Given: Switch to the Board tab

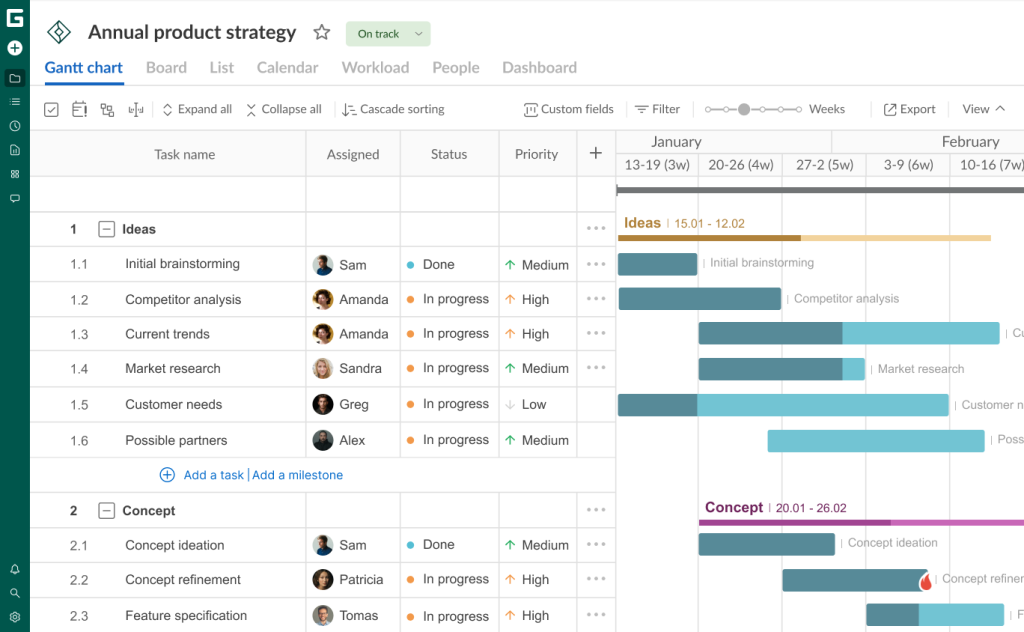Looking at the screenshot, I should pyautogui.click(x=166, y=67).
